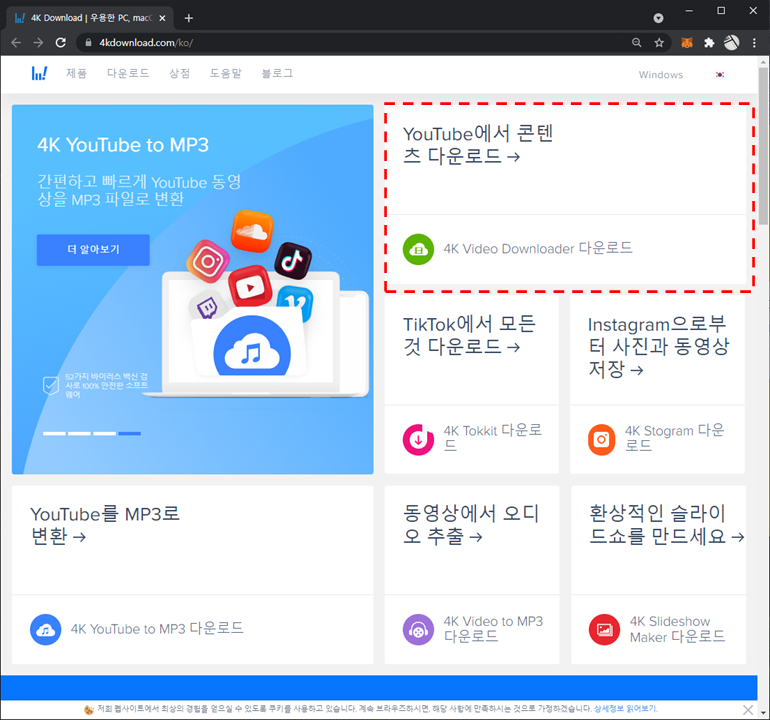Bookmark the page with the star icon
Screen dimensions: 770x720
[659, 43]
